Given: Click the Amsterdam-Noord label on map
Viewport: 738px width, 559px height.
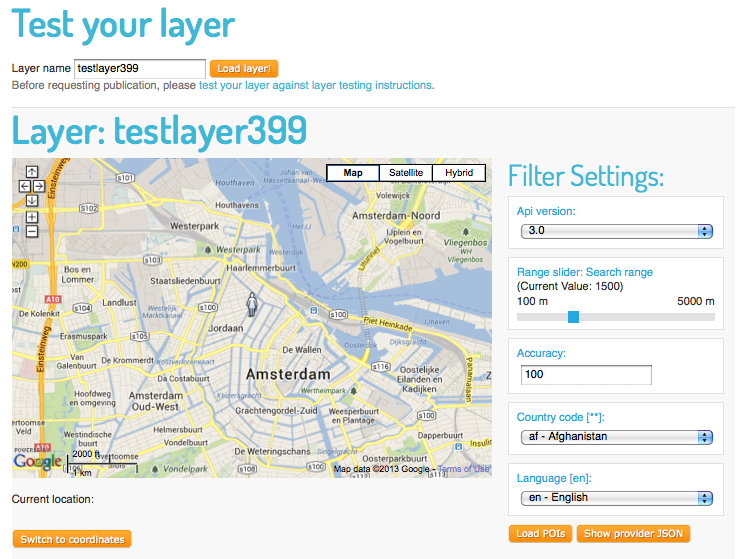Looking at the screenshot, I should point(396,216).
